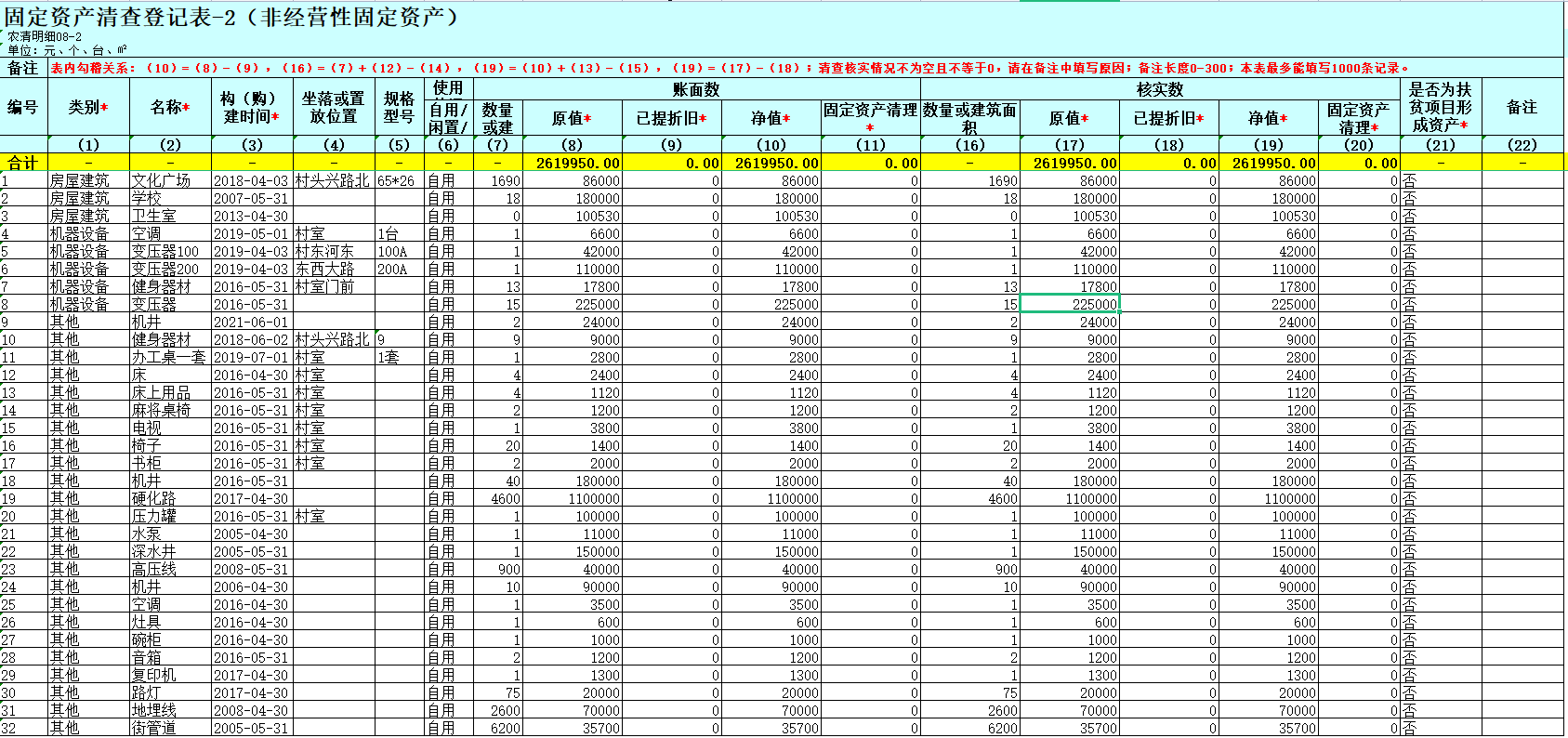1568x738 pixels.
Task: Click the 灶具 name cell
Action: tap(170, 622)
